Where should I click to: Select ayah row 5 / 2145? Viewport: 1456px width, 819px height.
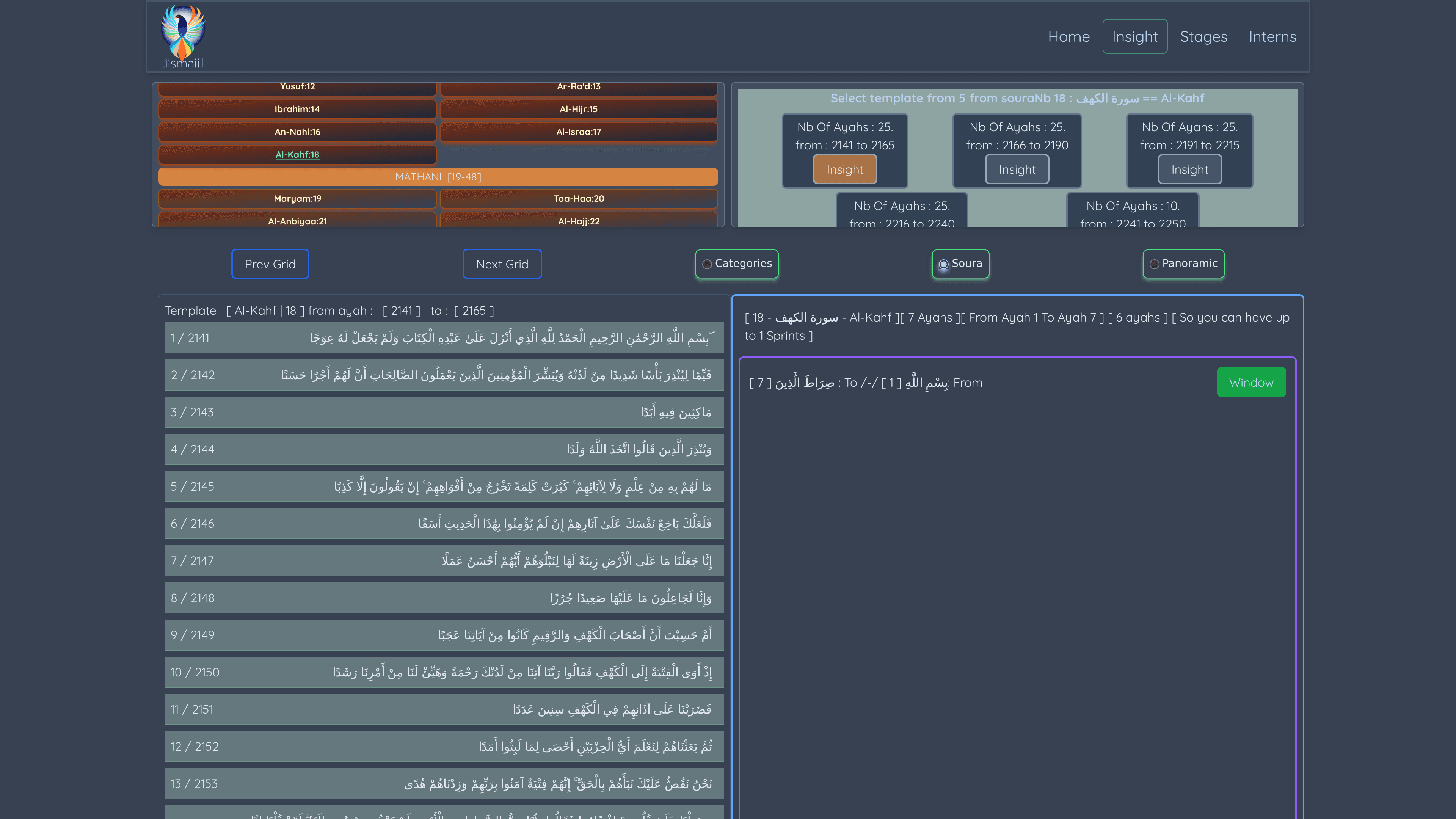point(444,486)
